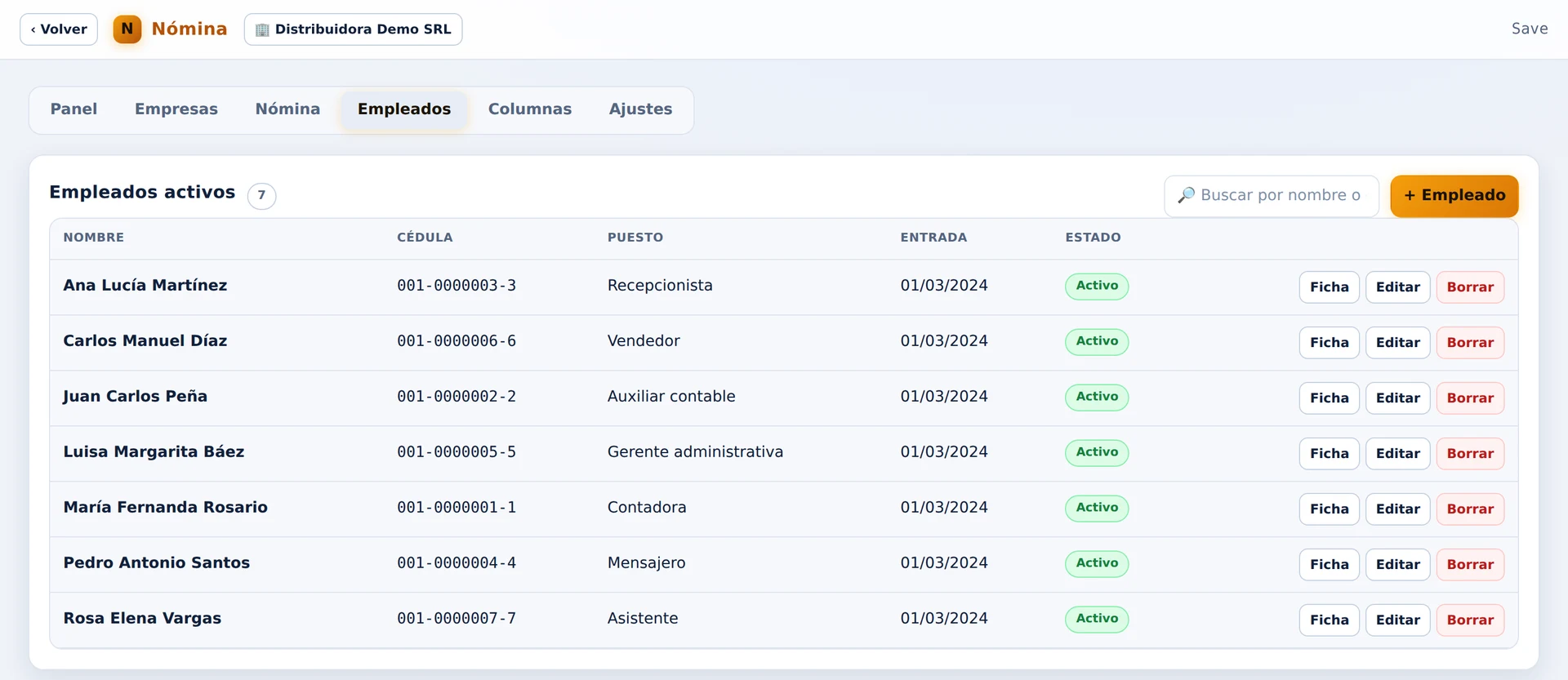Image resolution: width=1568 pixels, height=680 pixels.
Task: Open Ficha for Luisa Margarita Báez
Action: coord(1330,454)
